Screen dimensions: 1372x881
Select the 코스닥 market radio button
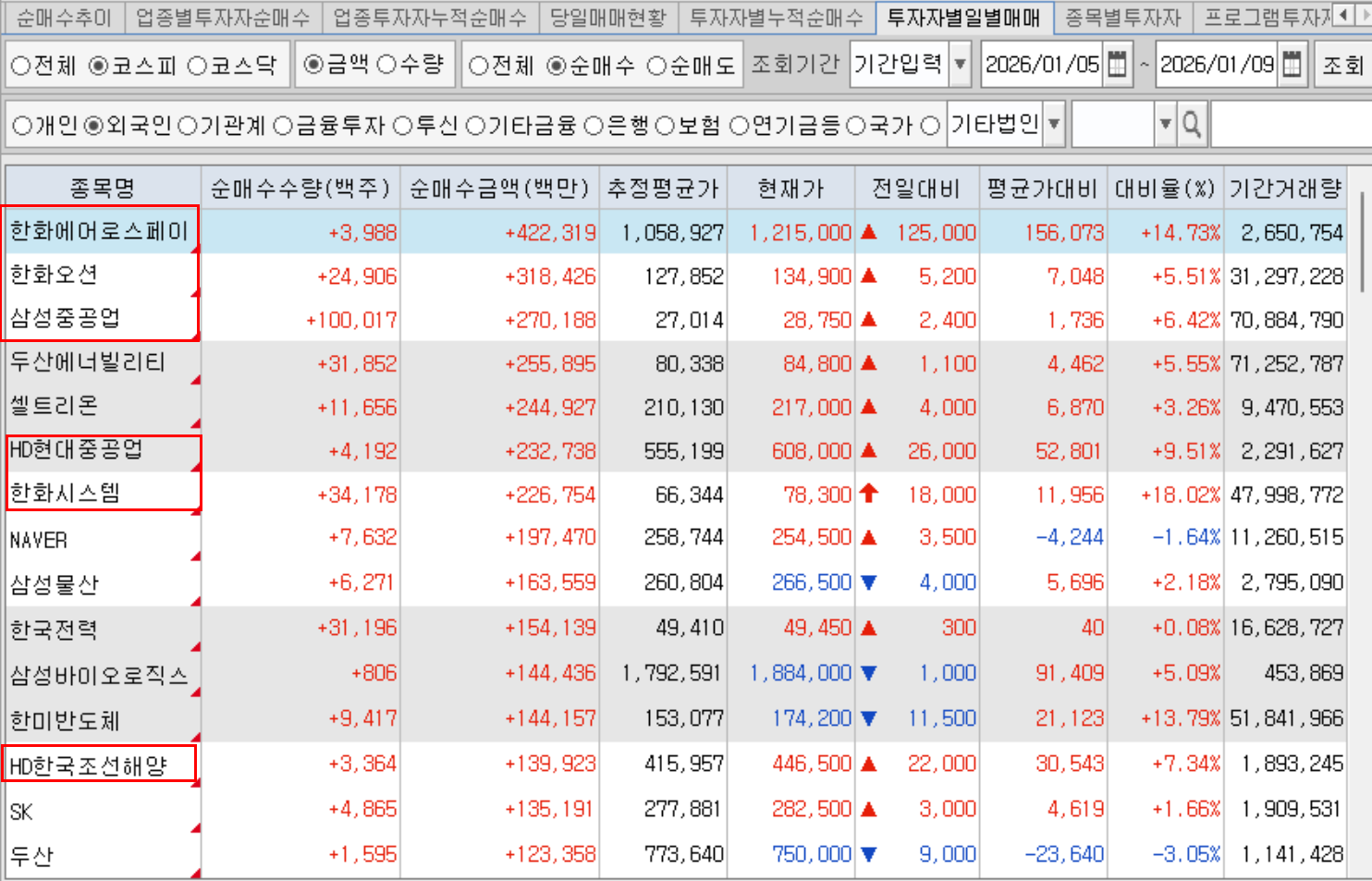198,66
